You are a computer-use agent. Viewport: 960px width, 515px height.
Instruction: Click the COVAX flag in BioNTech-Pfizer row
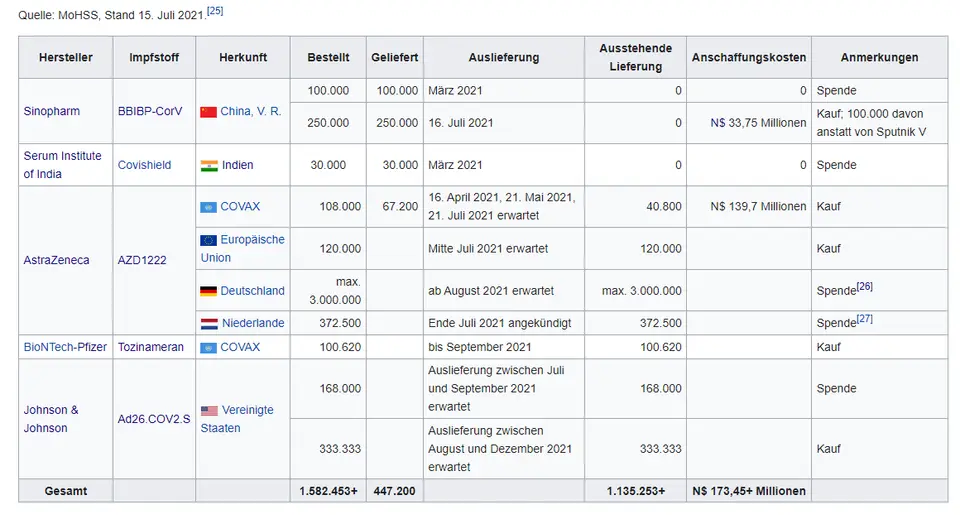[x=208, y=347]
